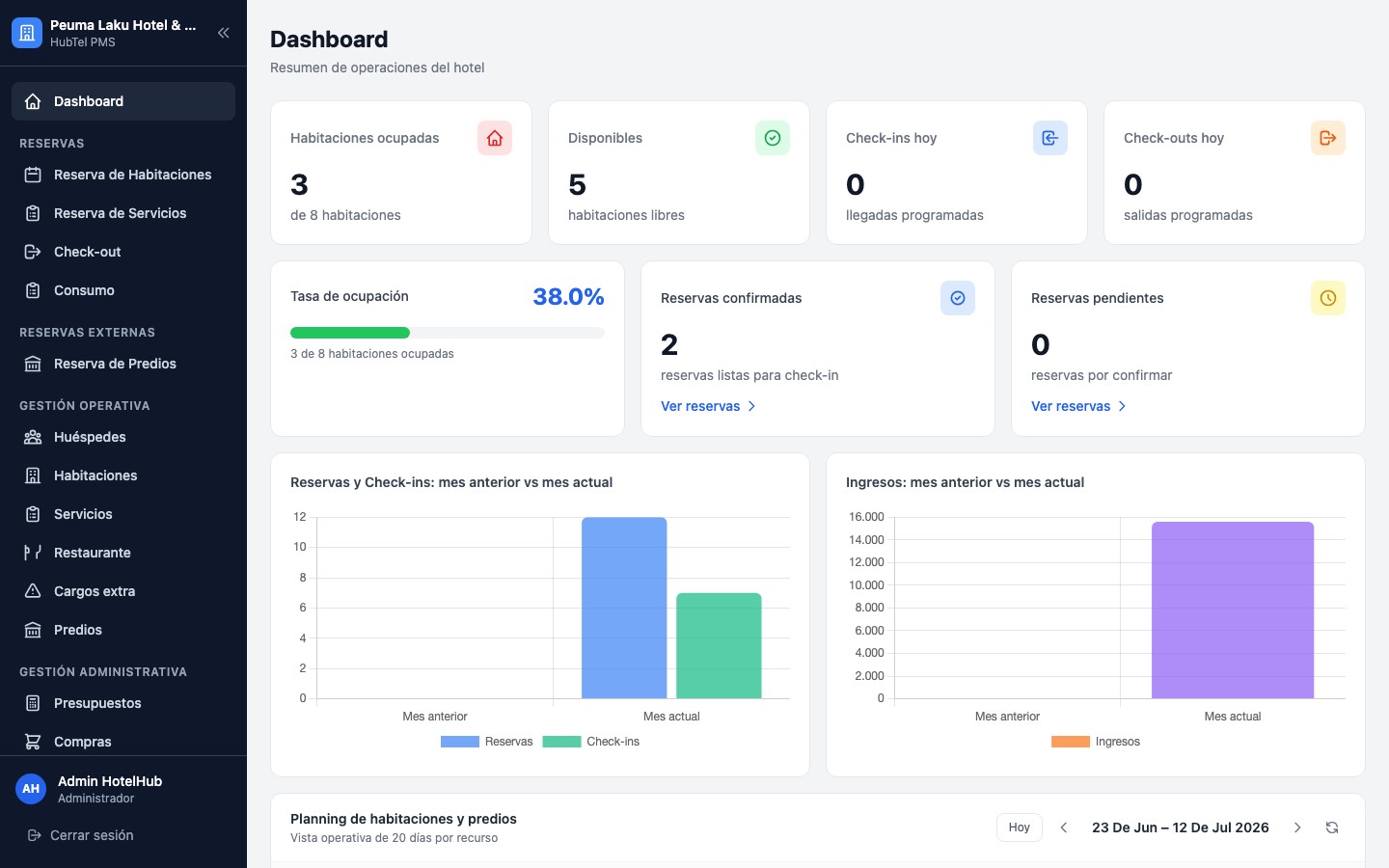1389x868 pixels.
Task: Click 'Planning de habitaciones y predios' heading
Action: 403,819
